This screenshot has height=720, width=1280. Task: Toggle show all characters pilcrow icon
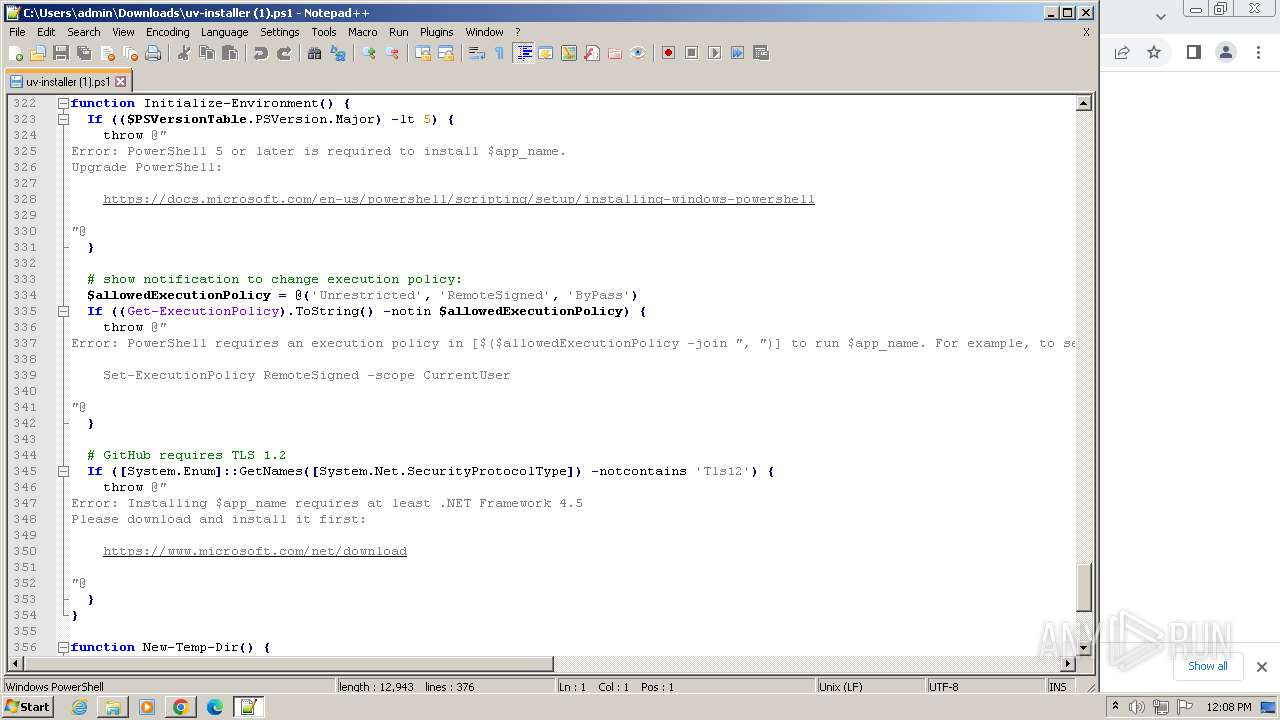[x=500, y=53]
